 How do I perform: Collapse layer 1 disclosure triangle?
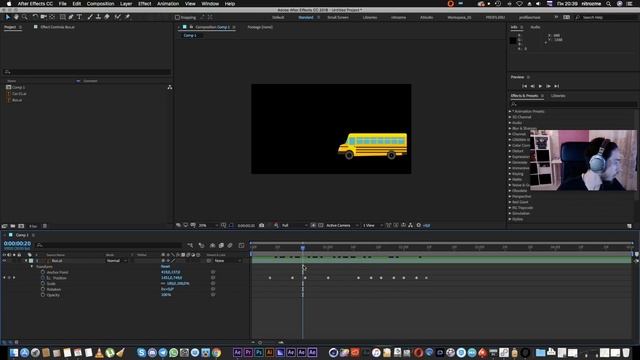tap(26, 261)
